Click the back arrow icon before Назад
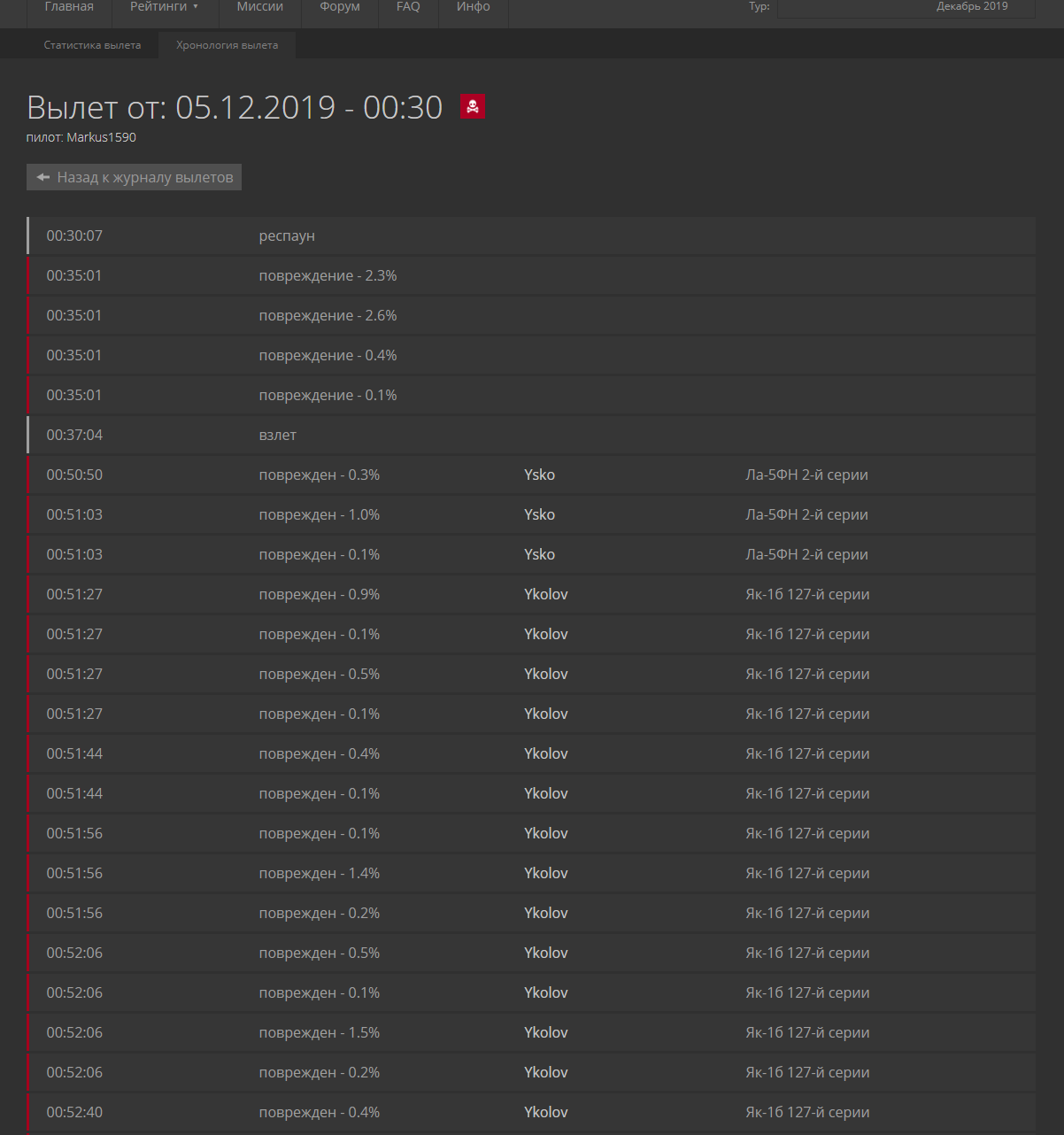 tap(42, 177)
